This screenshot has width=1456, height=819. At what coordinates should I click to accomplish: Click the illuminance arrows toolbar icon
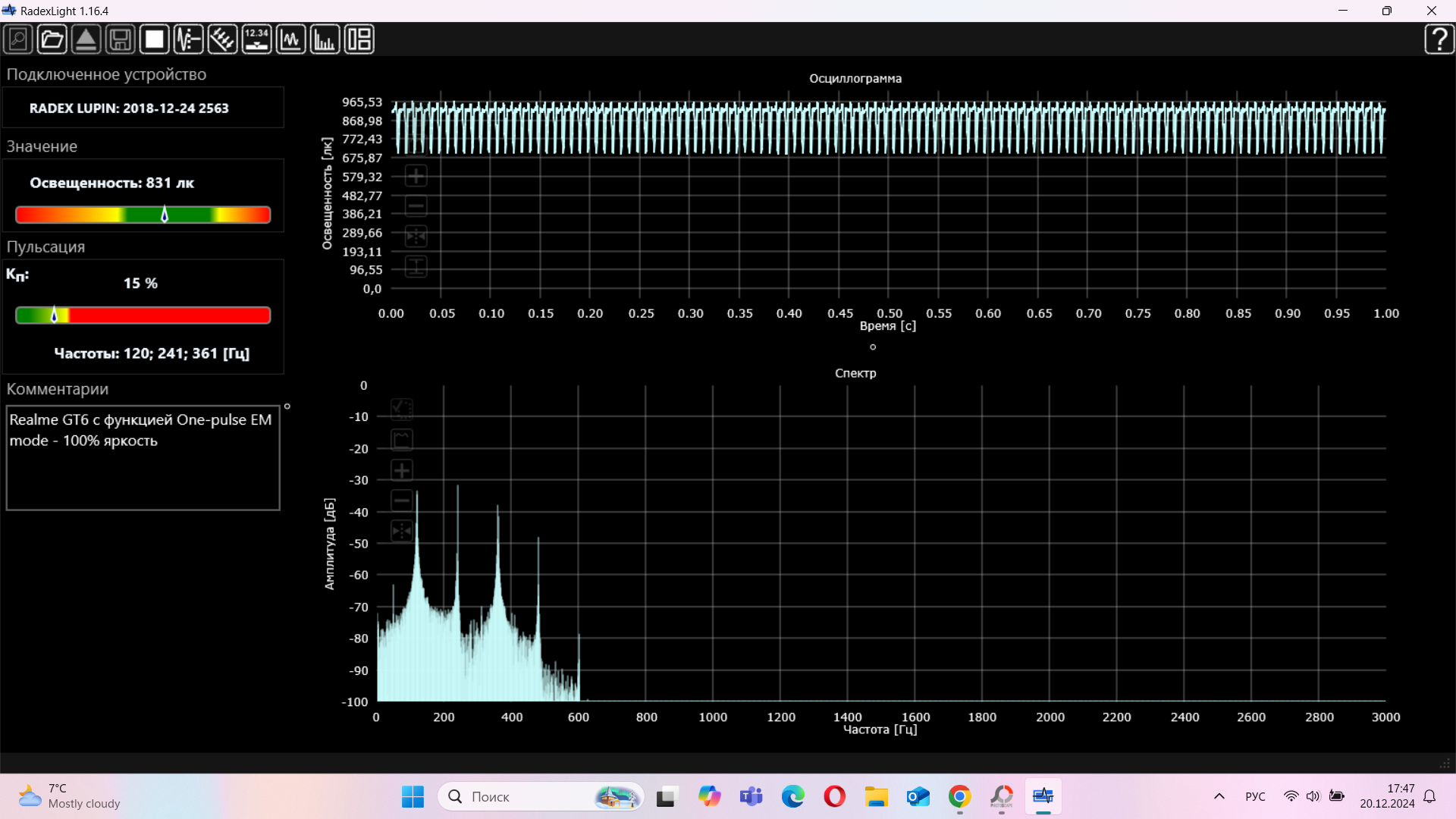point(222,39)
